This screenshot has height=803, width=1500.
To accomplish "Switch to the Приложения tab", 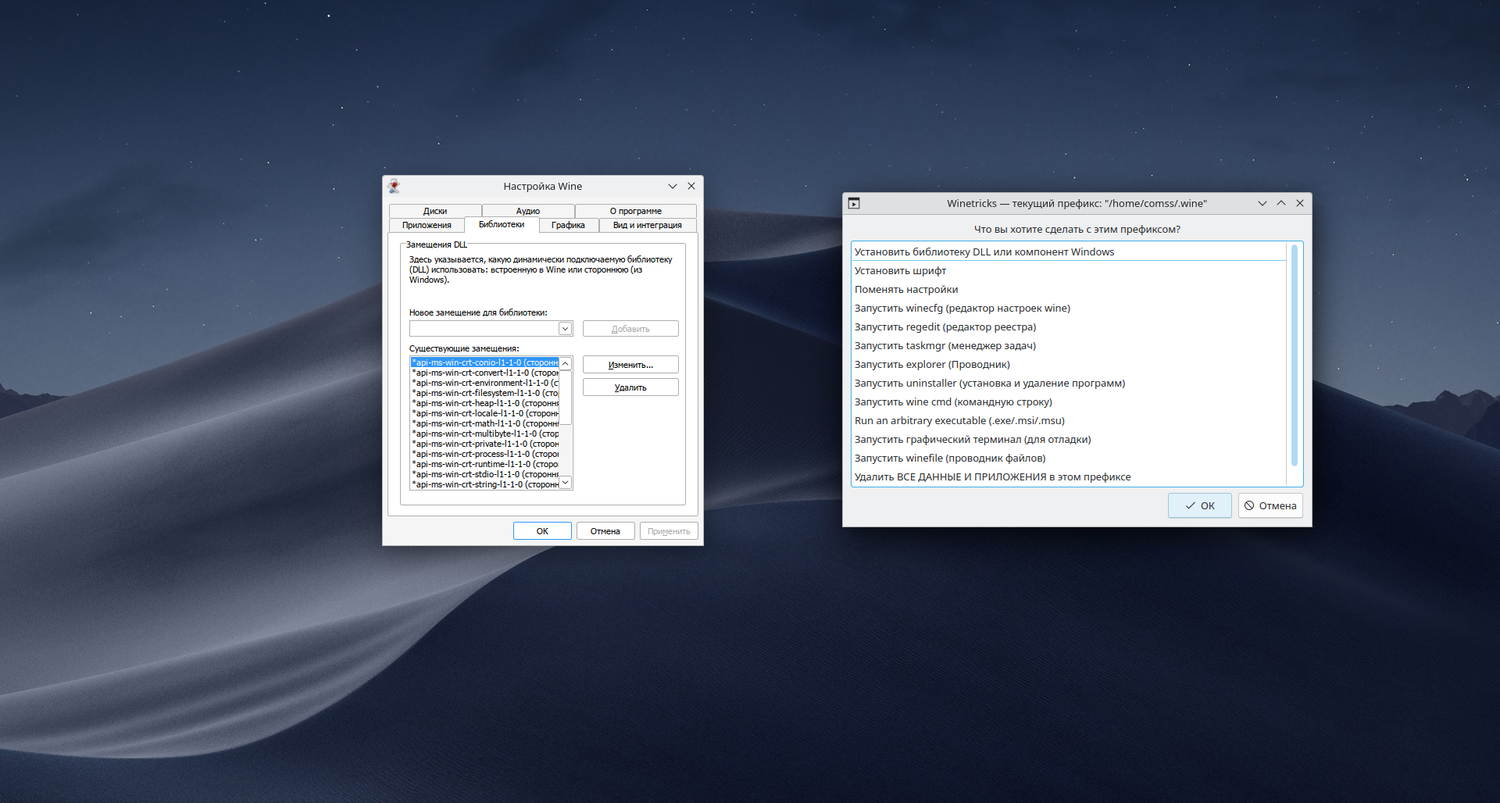I will point(427,225).
